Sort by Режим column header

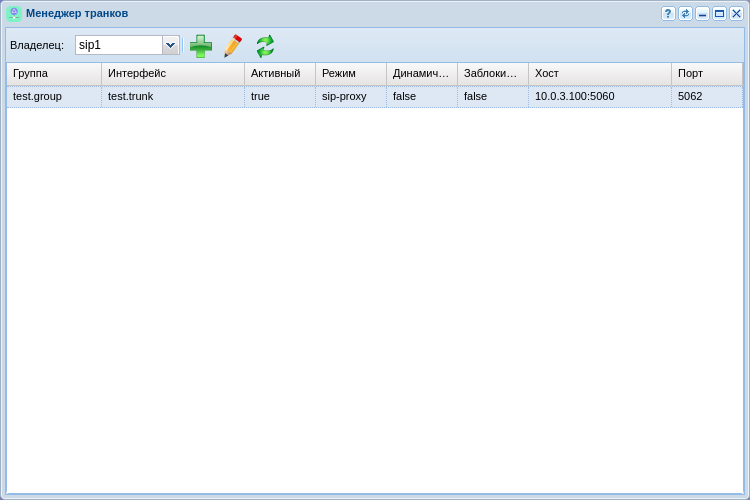(x=351, y=74)
